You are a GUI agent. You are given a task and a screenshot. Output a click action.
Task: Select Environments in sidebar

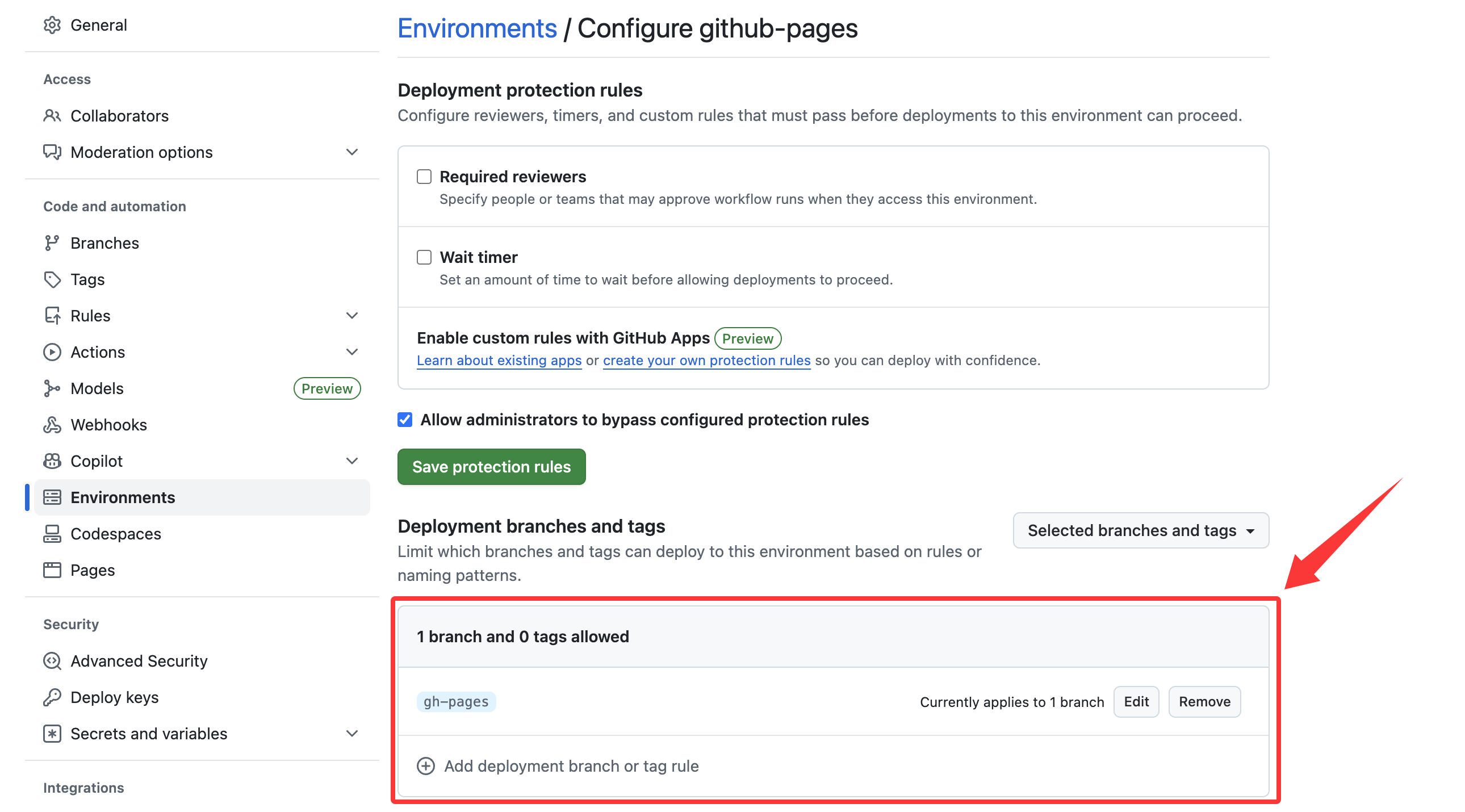(x=202, y=498)
